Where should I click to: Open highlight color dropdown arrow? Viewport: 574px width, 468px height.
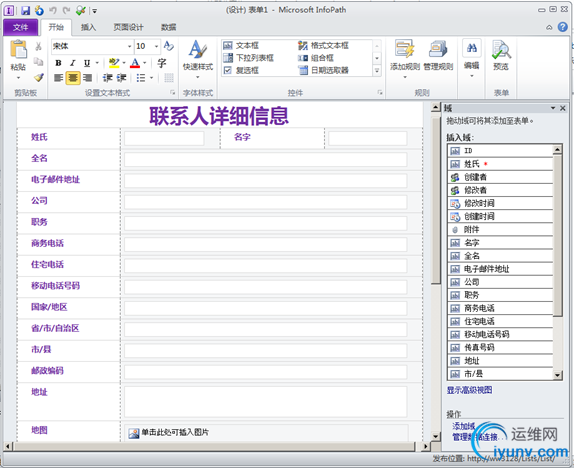pos(124,63)
